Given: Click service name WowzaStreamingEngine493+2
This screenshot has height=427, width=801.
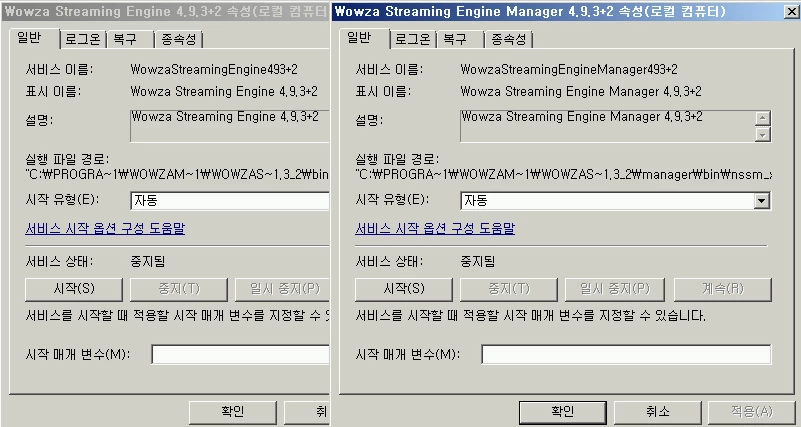Looking at the screenshot, I should coord(214,69).
